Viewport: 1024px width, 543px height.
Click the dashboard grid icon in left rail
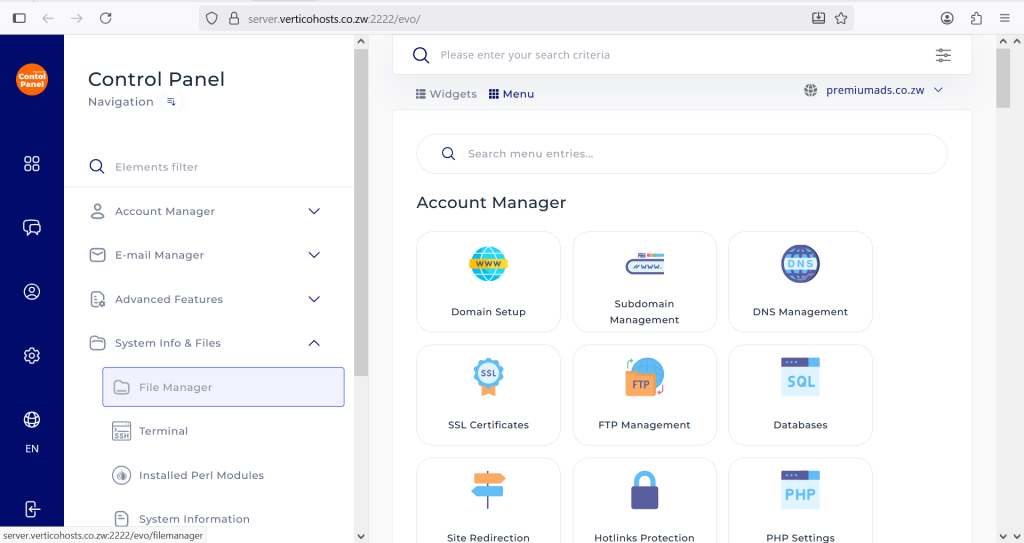pyautogui.click(x=32, y=164)
